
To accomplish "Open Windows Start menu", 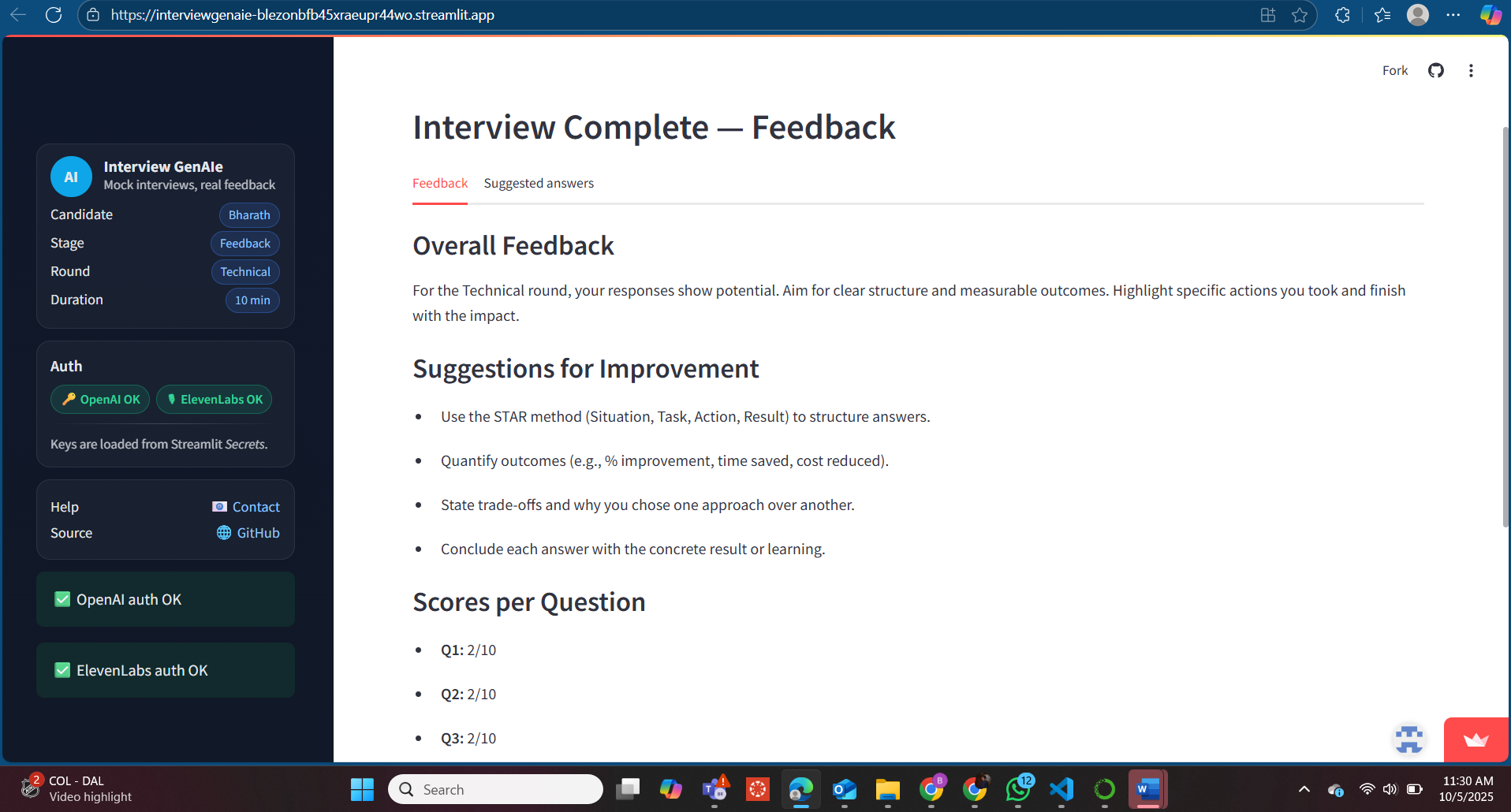I will coord(362,789).
